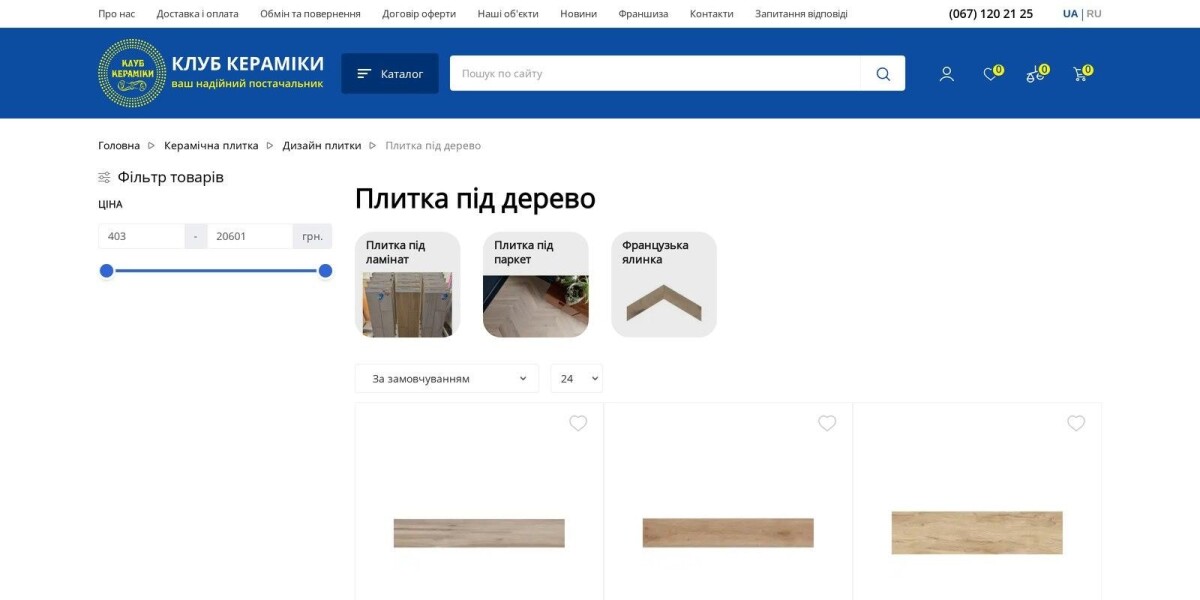The width and height of the screenshot is (1200, 600).
Task: Go to Доставка і оплата
Action: pos(197,14)
